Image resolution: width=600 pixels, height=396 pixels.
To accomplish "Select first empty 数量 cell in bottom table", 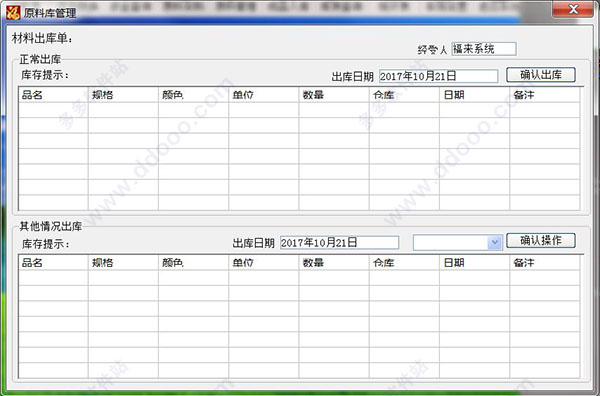I will [x=334, y=278].
